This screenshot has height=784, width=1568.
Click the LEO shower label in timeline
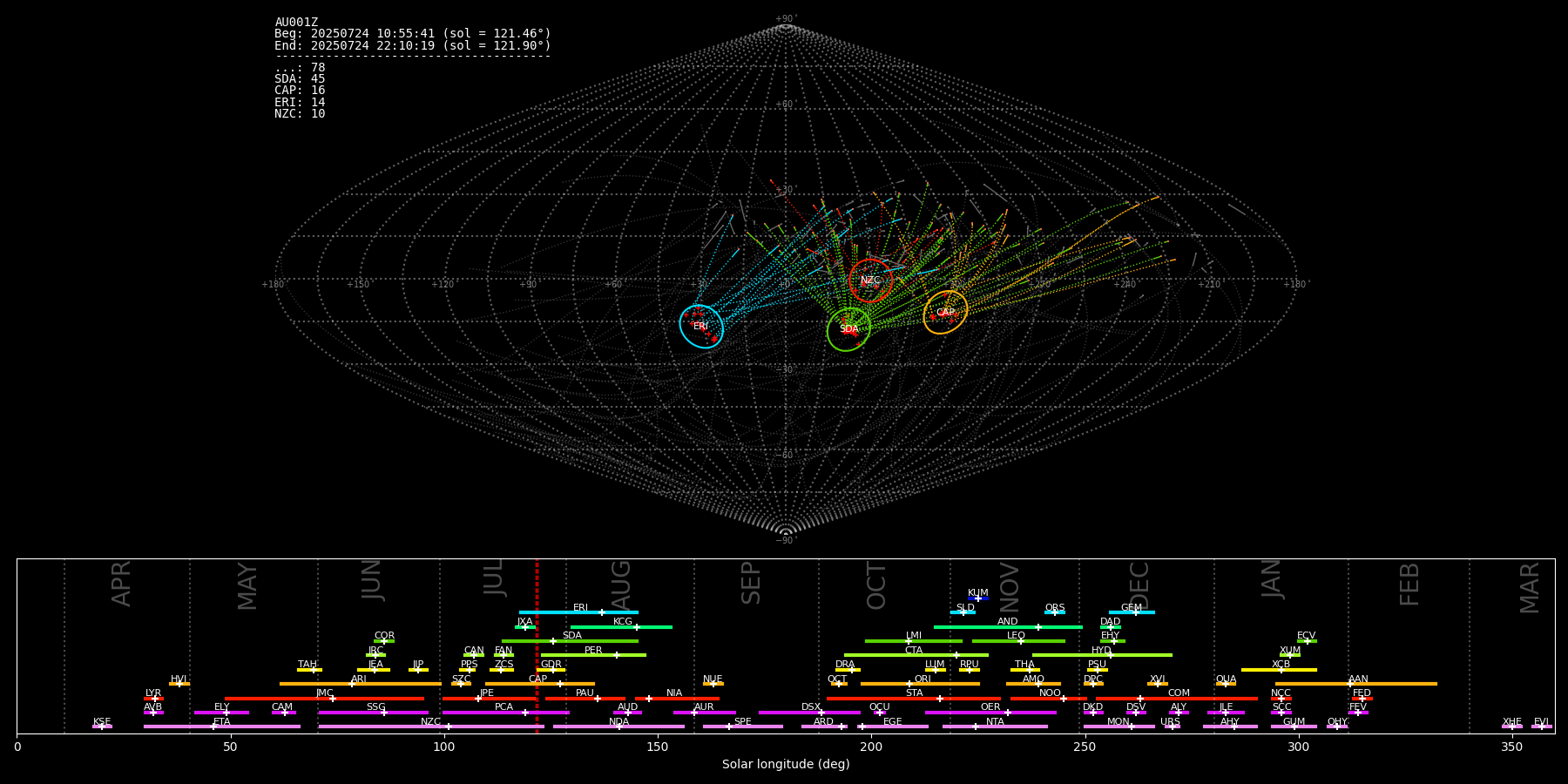1017,636
